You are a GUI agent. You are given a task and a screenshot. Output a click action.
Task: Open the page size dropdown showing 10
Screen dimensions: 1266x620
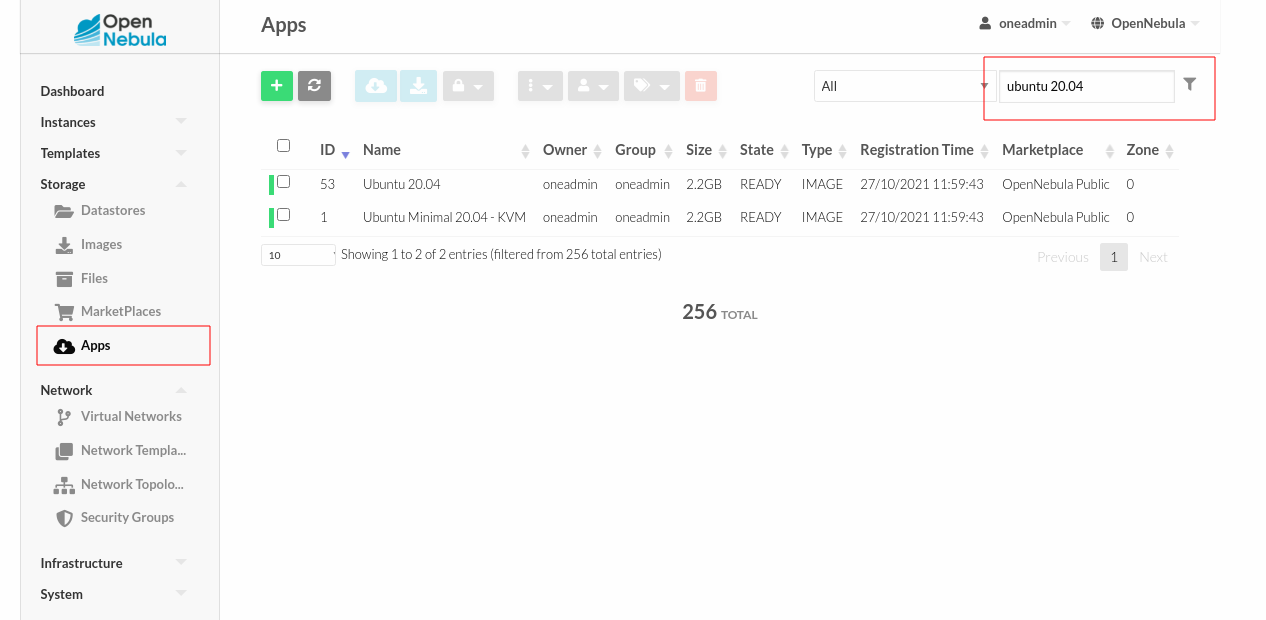298,255
